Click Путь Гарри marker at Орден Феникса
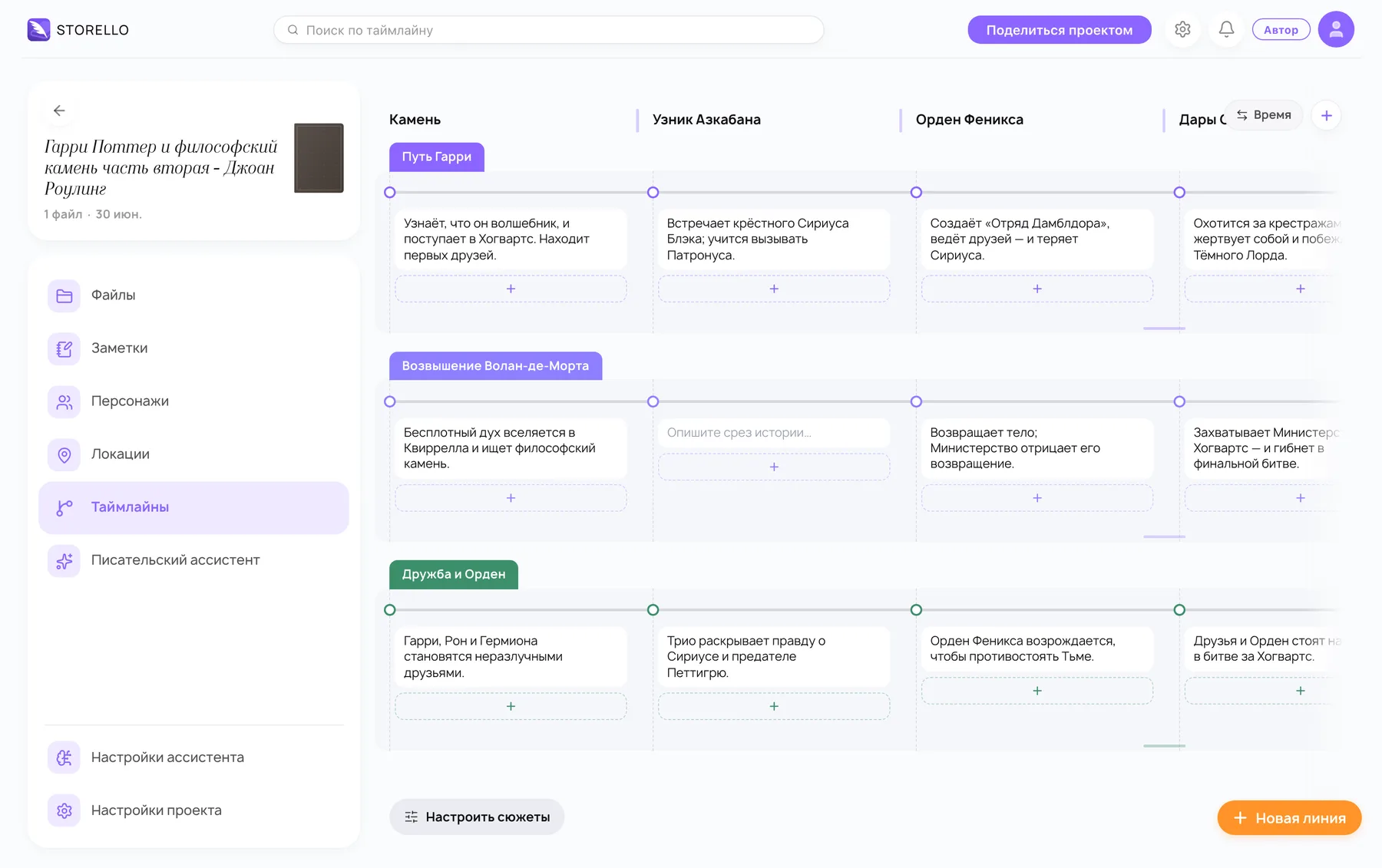 click(x=916, y=193)
